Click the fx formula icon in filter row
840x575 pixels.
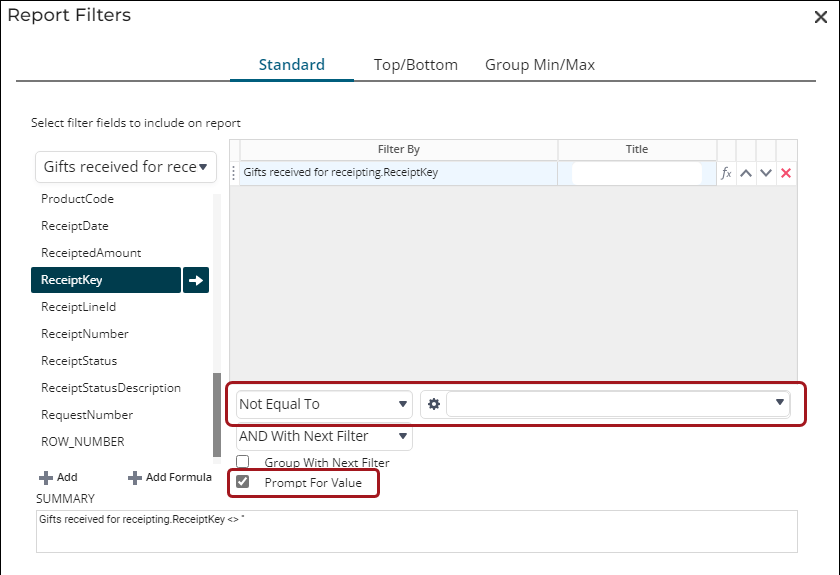click(x=726, y=173)
